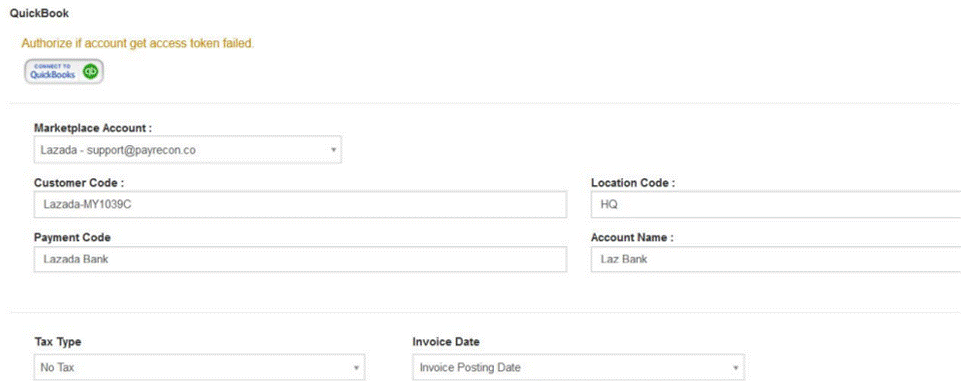Click the Invoice Date label
Image resolution: width=961 pixels, height=382 pixels.
coord(446,342)
